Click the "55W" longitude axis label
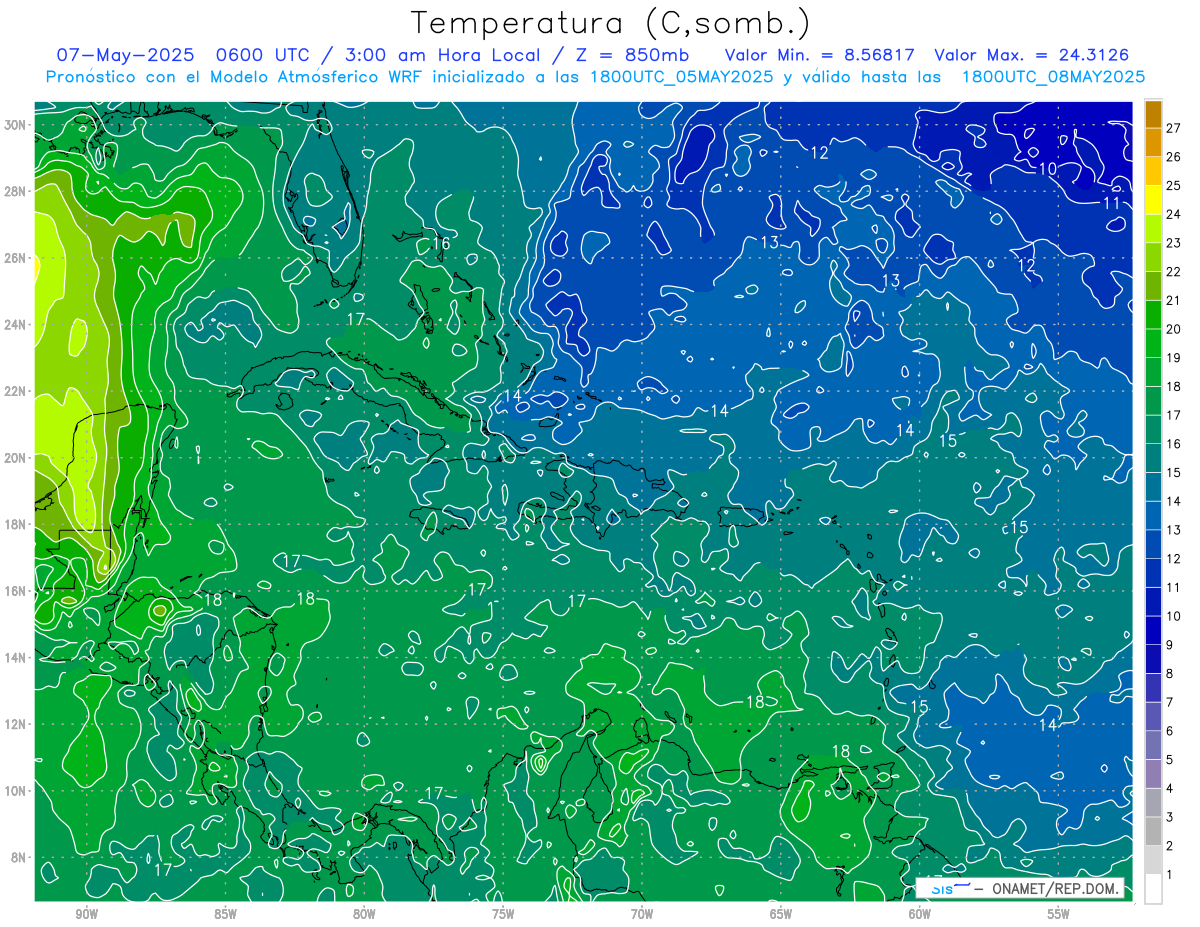Screen dimensions: 1200x927 (x=1059, y=914)
